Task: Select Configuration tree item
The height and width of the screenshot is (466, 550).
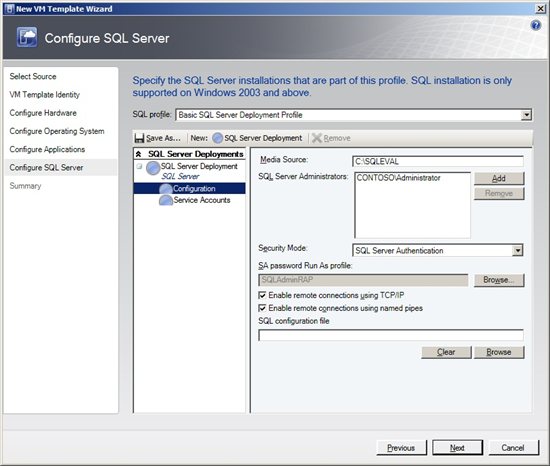Action: pos(194,189)
